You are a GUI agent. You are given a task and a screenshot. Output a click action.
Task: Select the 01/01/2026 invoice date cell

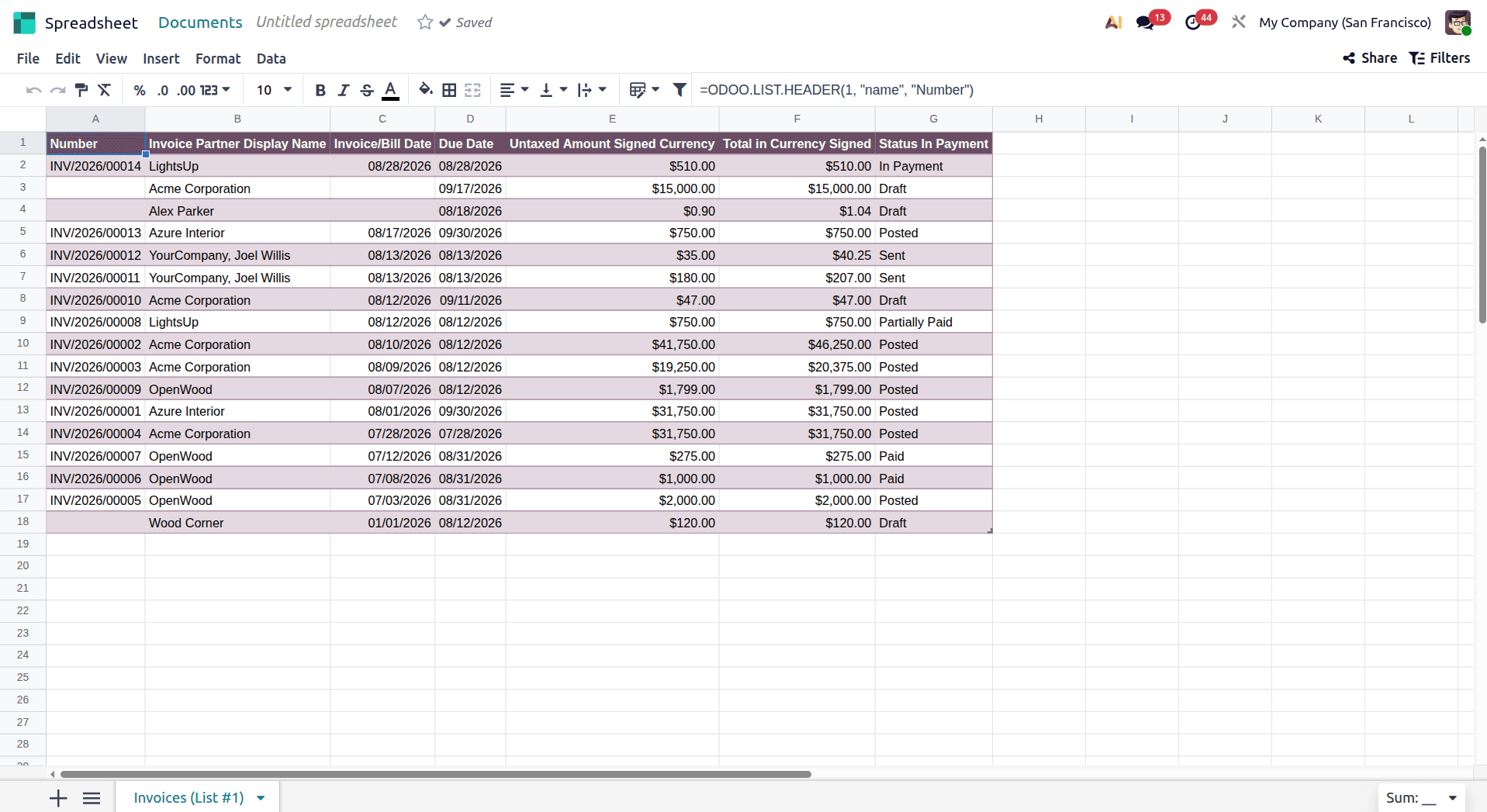point(382,523)
